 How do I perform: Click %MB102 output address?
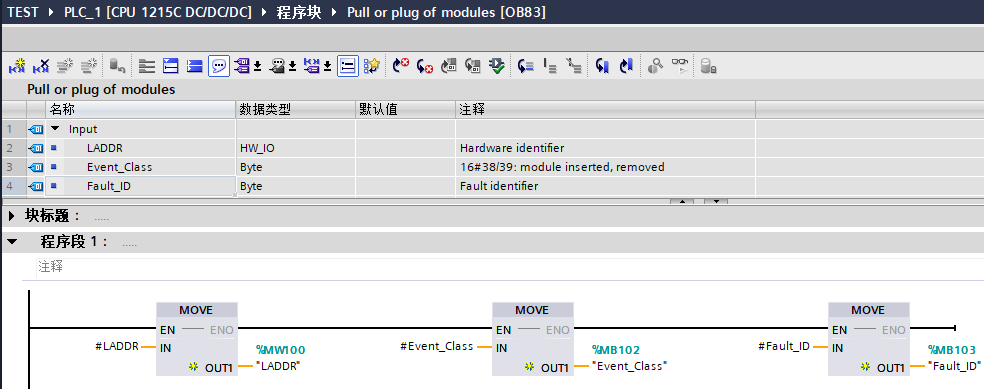click(x=616, y=350)
